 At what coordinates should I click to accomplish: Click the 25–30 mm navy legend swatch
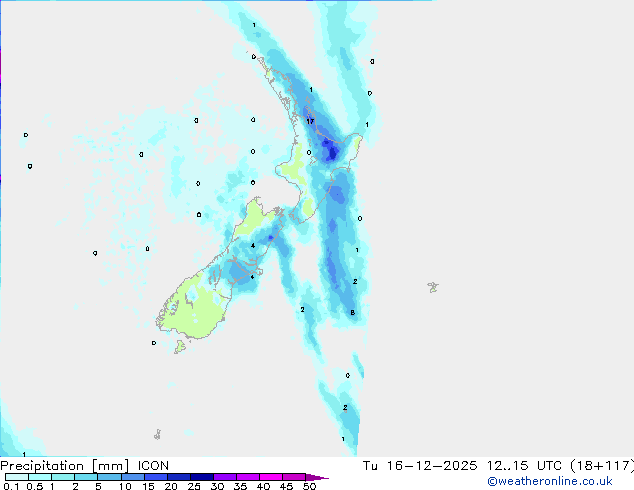click(x=202, y=477)
